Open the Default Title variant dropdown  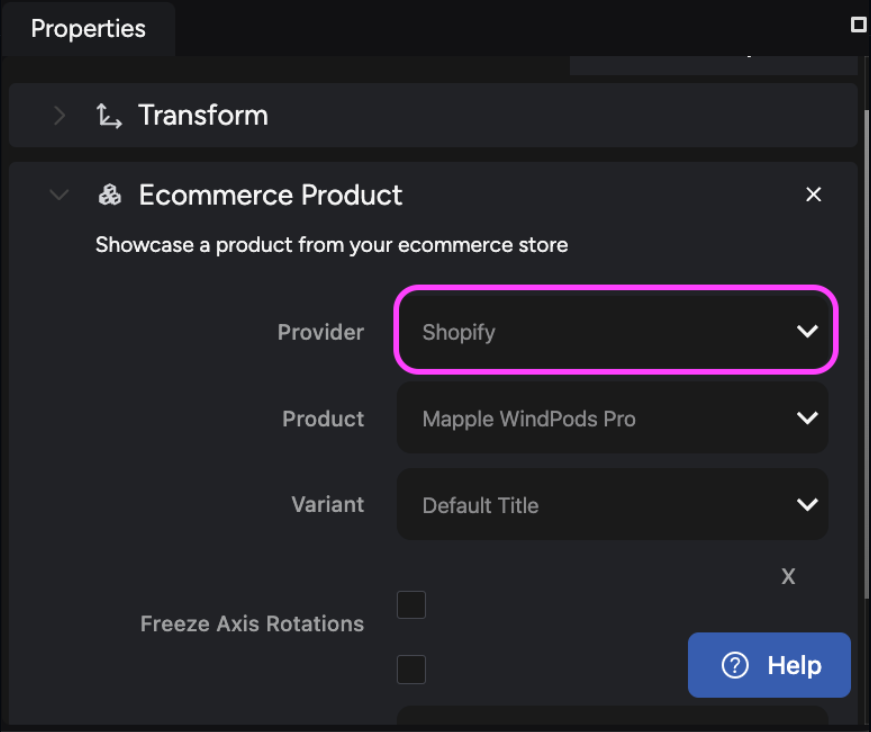click(x=612, y=504)
